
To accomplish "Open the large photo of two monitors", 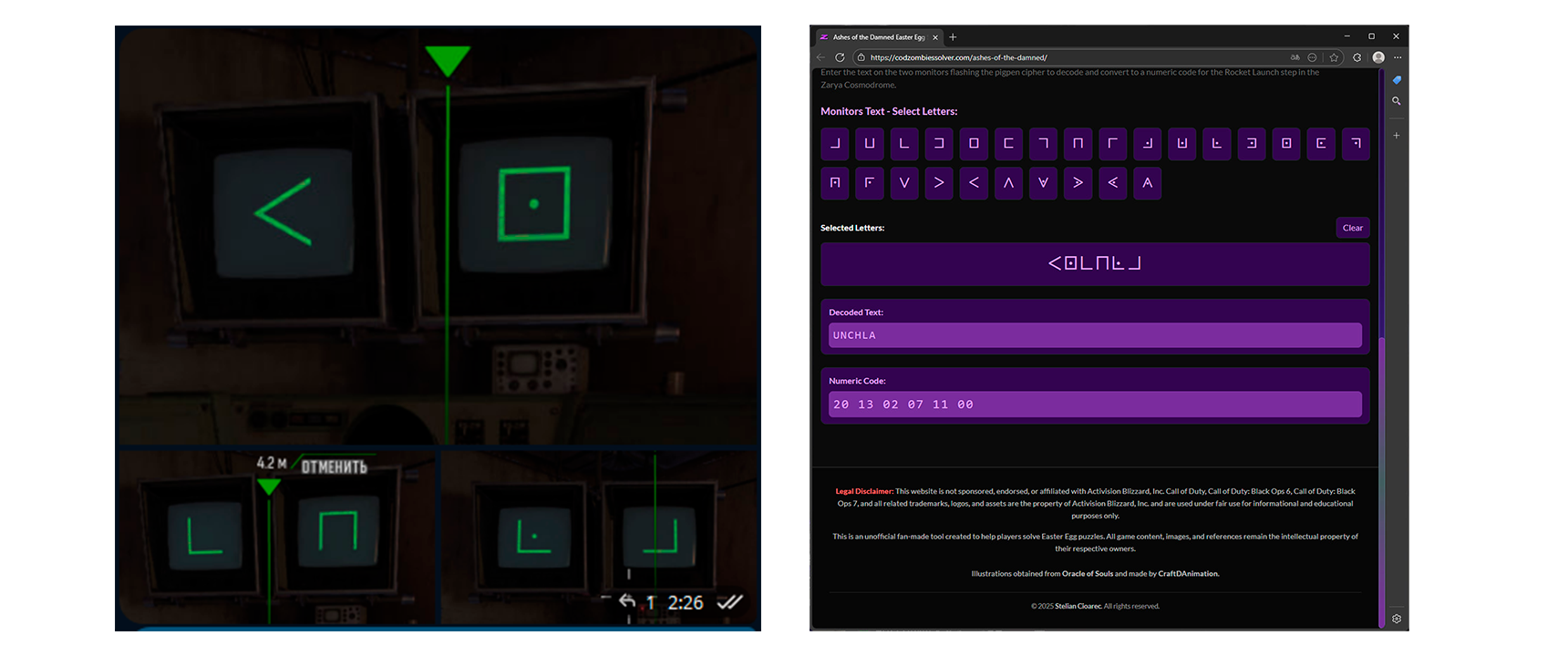I will [438, 236].
